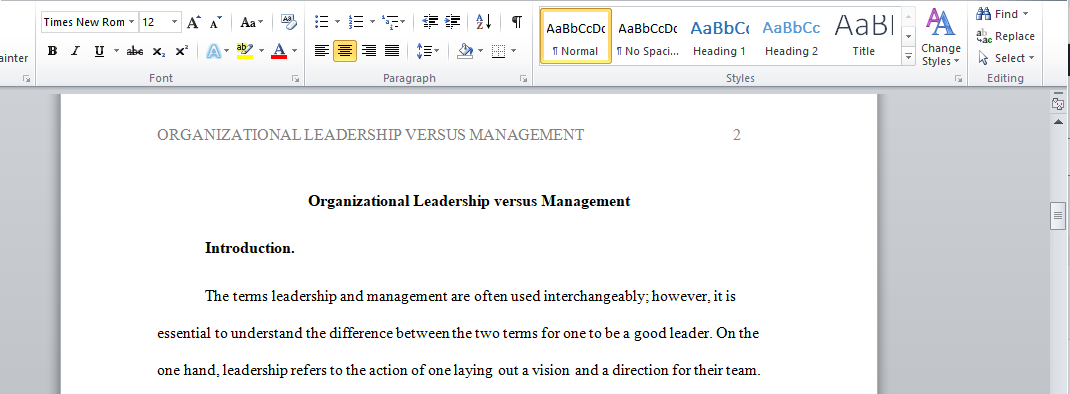
Task: Expand the Styles gallery More arrow
Action: 908,57
